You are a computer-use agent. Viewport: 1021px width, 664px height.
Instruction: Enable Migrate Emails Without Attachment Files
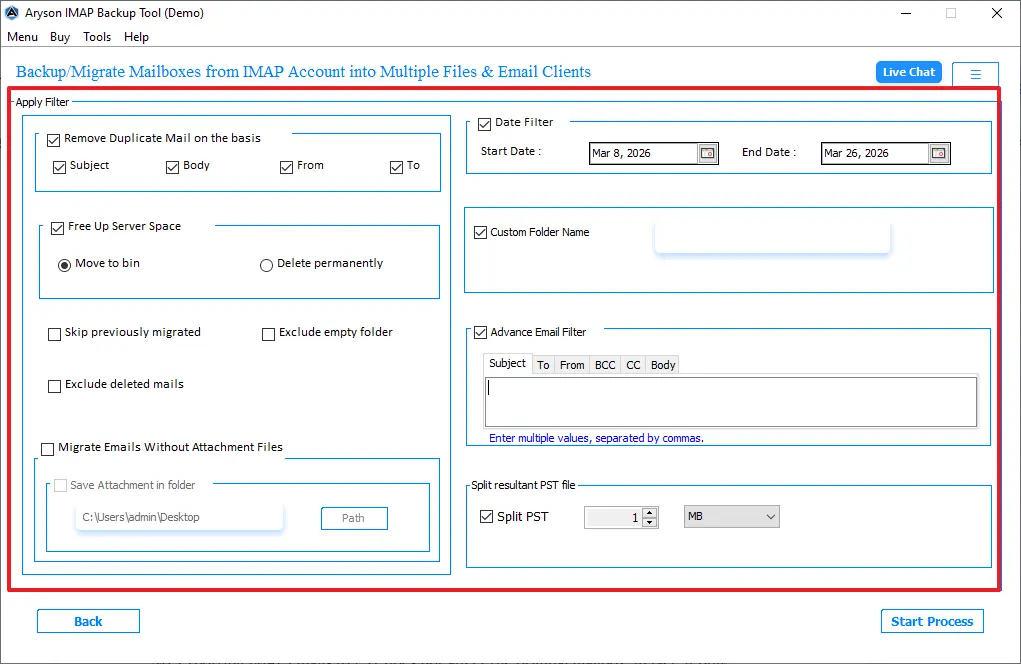[x=48, y=449]
